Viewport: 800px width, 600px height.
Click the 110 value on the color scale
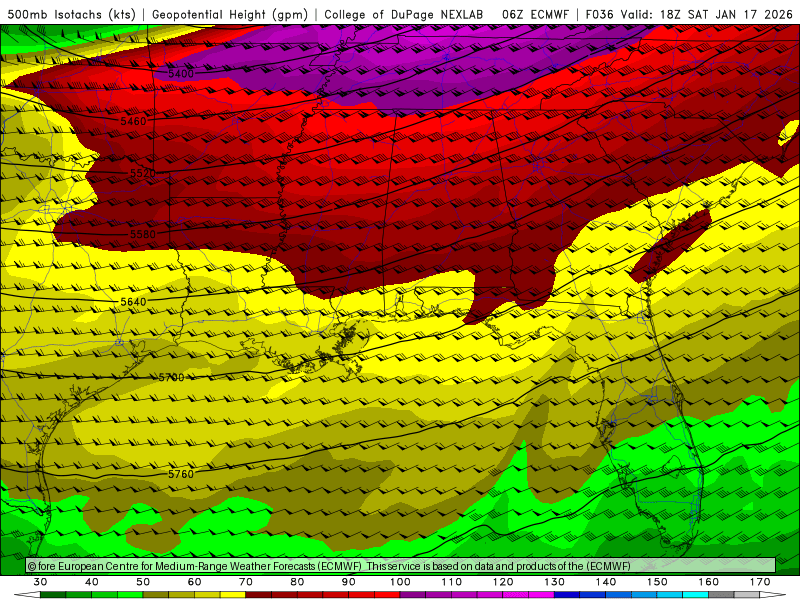[x=452, y=582]
